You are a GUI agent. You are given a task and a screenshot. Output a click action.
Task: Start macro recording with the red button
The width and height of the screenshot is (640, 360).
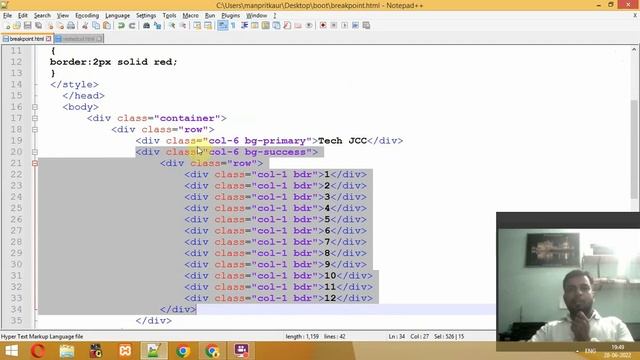323,26
